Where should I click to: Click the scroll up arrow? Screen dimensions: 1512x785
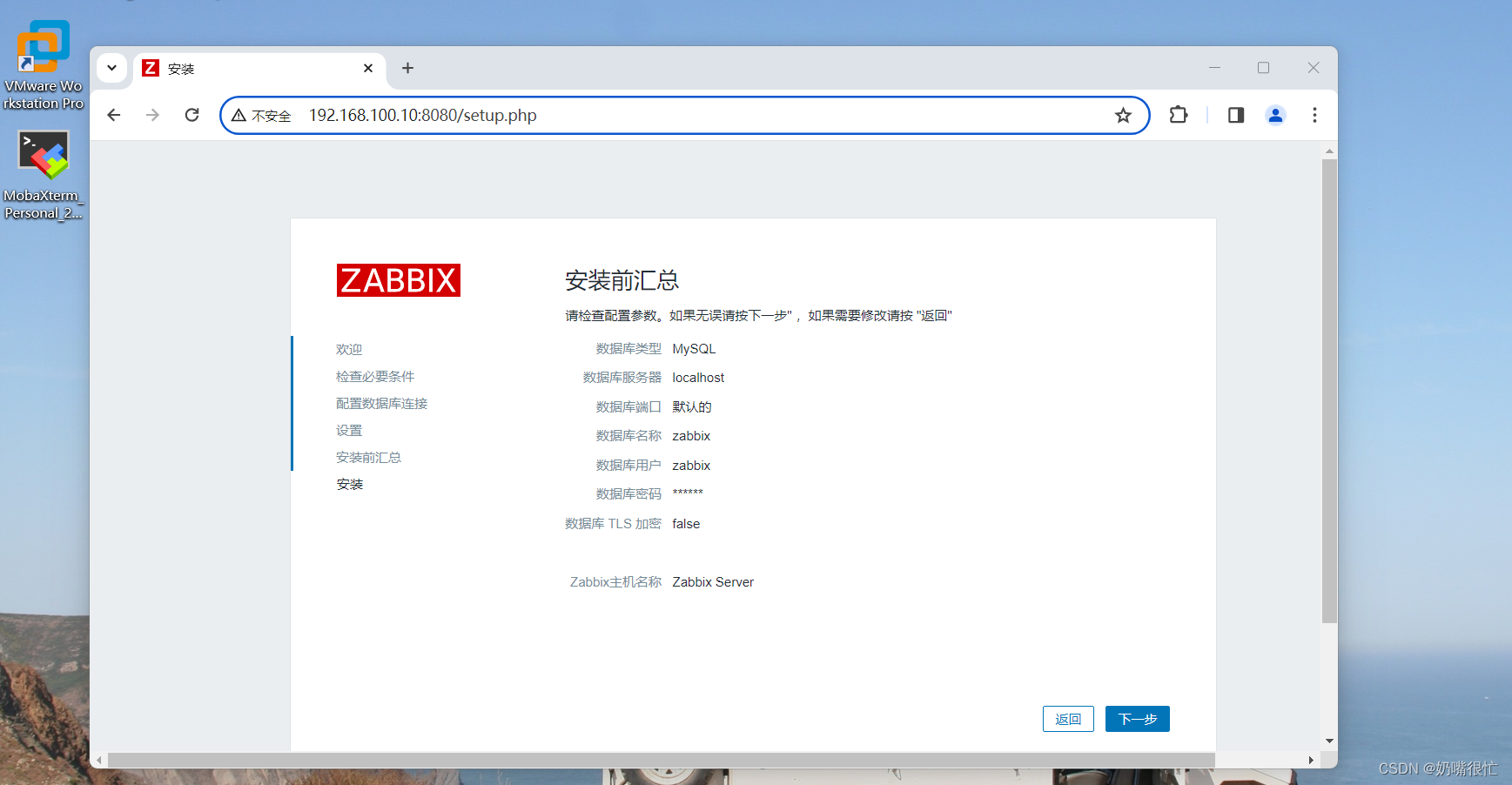(1329, 151)
